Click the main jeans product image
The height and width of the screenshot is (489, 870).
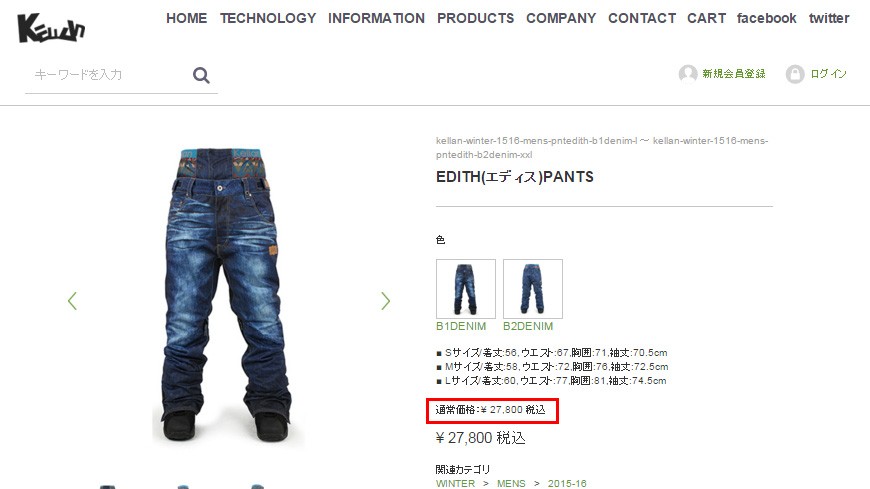(227, 297)
